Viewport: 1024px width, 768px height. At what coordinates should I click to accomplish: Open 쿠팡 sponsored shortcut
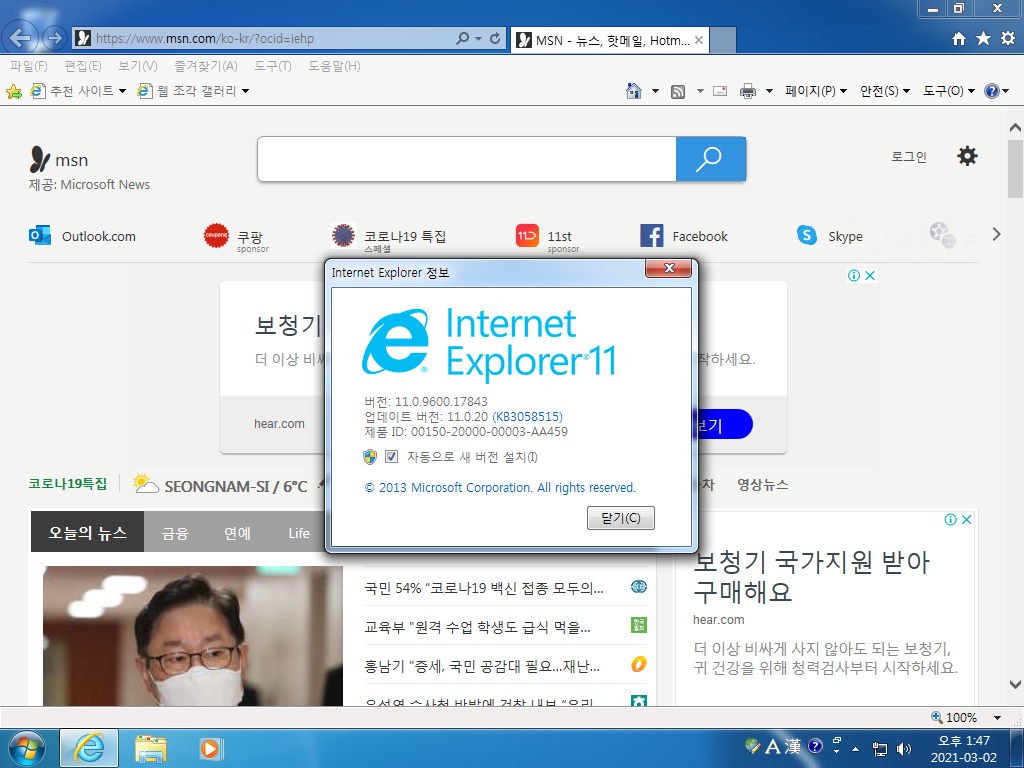click(236, 238)
